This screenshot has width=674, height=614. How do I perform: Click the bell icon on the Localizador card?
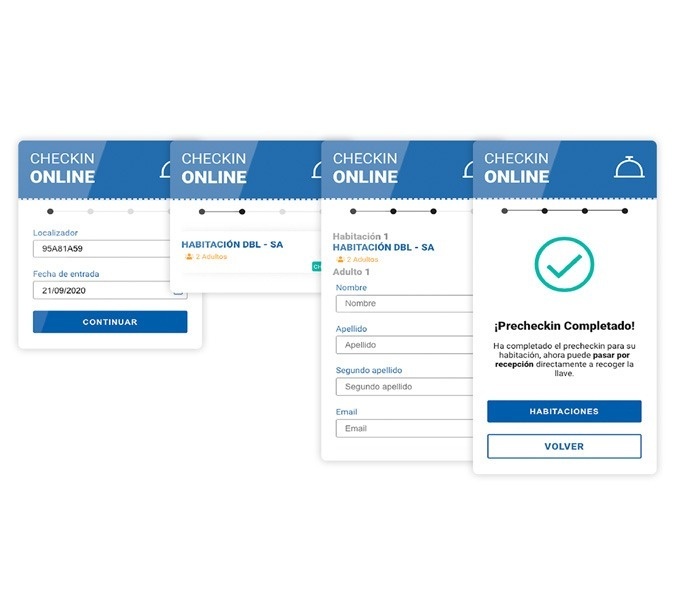(165, 169)
